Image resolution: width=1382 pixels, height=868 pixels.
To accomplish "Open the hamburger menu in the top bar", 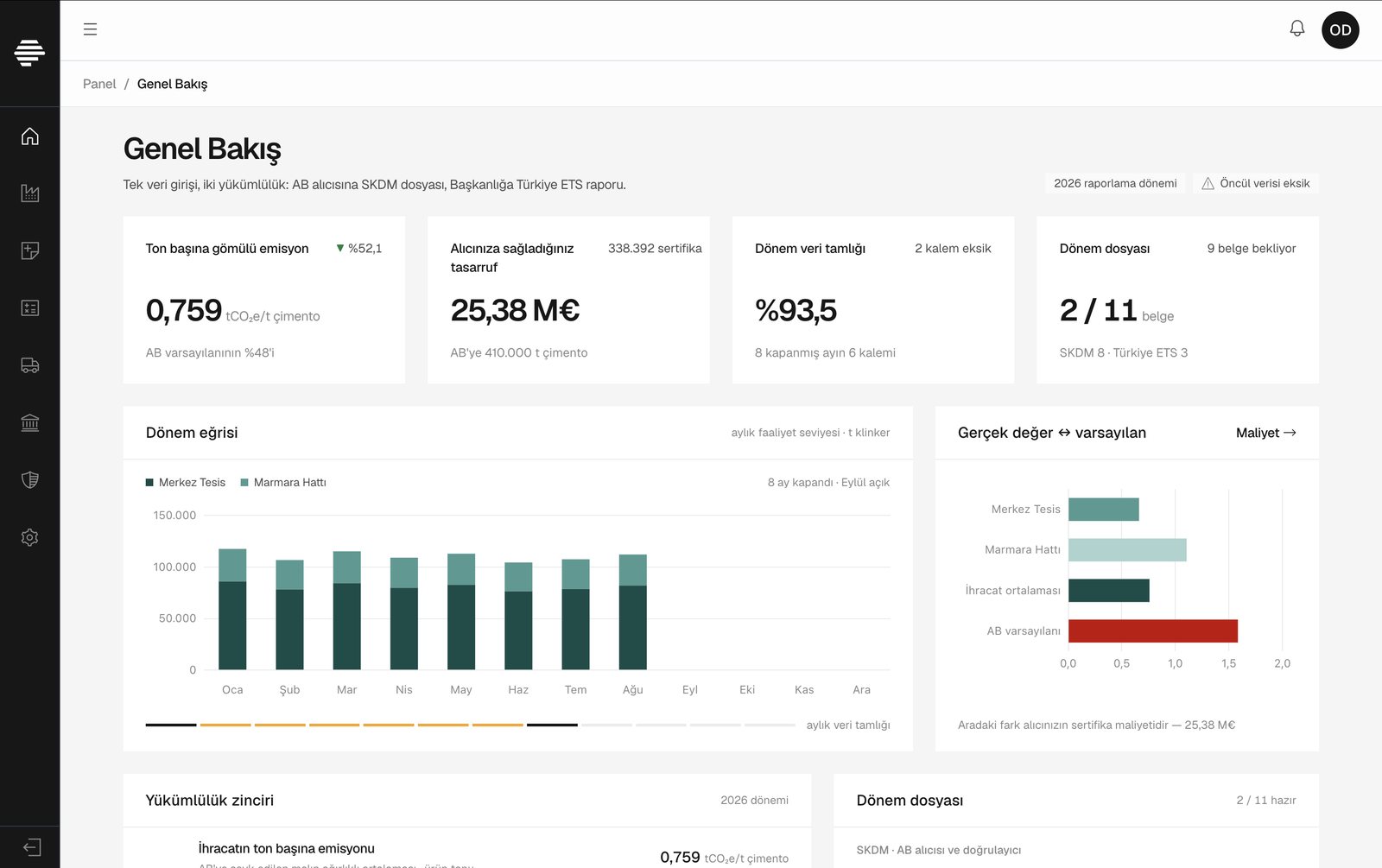I will tap(90, 29).
